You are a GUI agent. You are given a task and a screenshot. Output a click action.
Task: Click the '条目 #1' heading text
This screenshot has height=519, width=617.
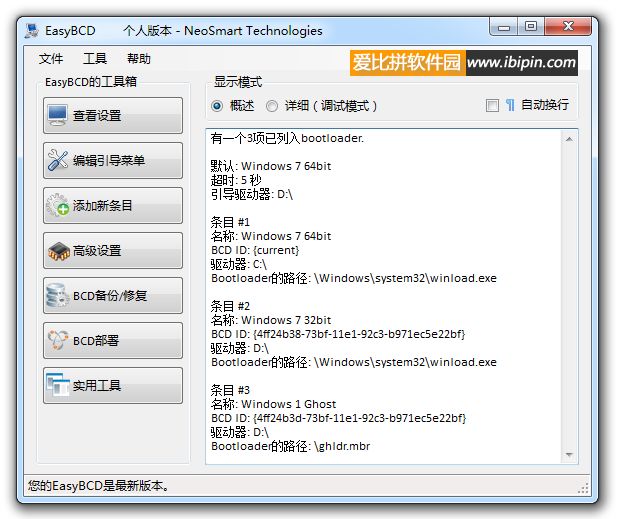click(230, 222)
